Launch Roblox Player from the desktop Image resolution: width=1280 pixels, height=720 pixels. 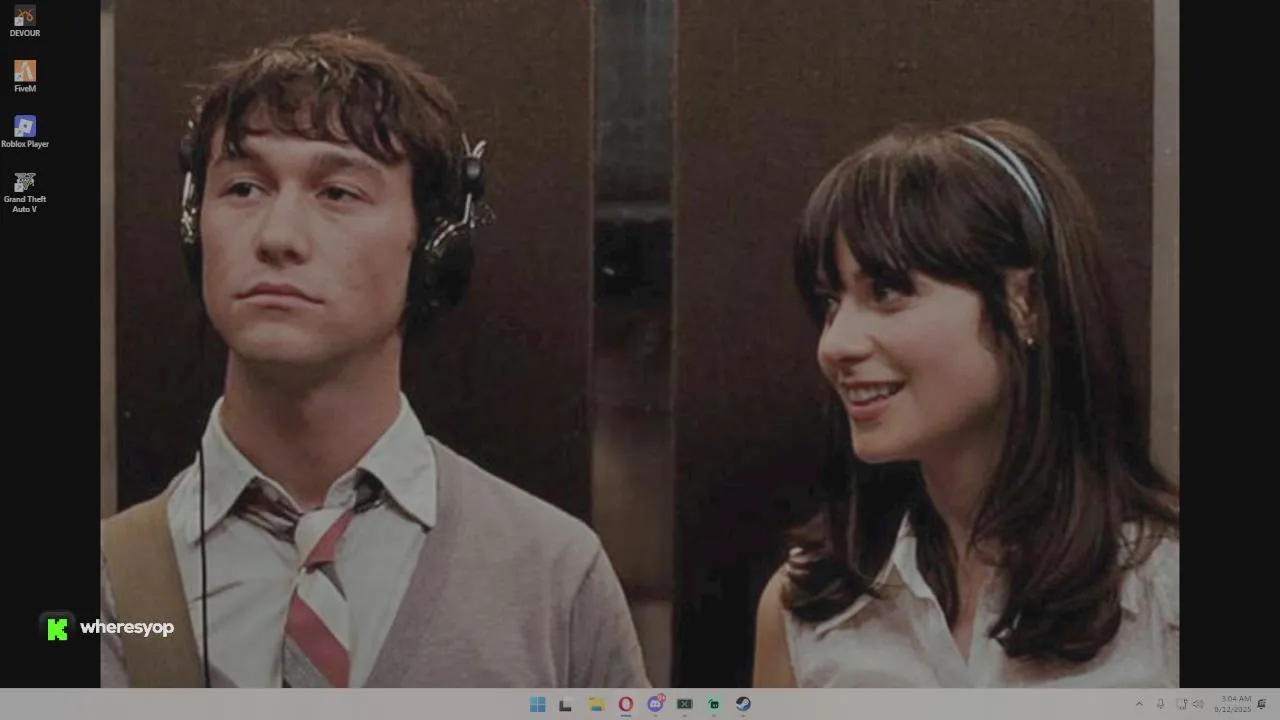(x=25, y=131)
